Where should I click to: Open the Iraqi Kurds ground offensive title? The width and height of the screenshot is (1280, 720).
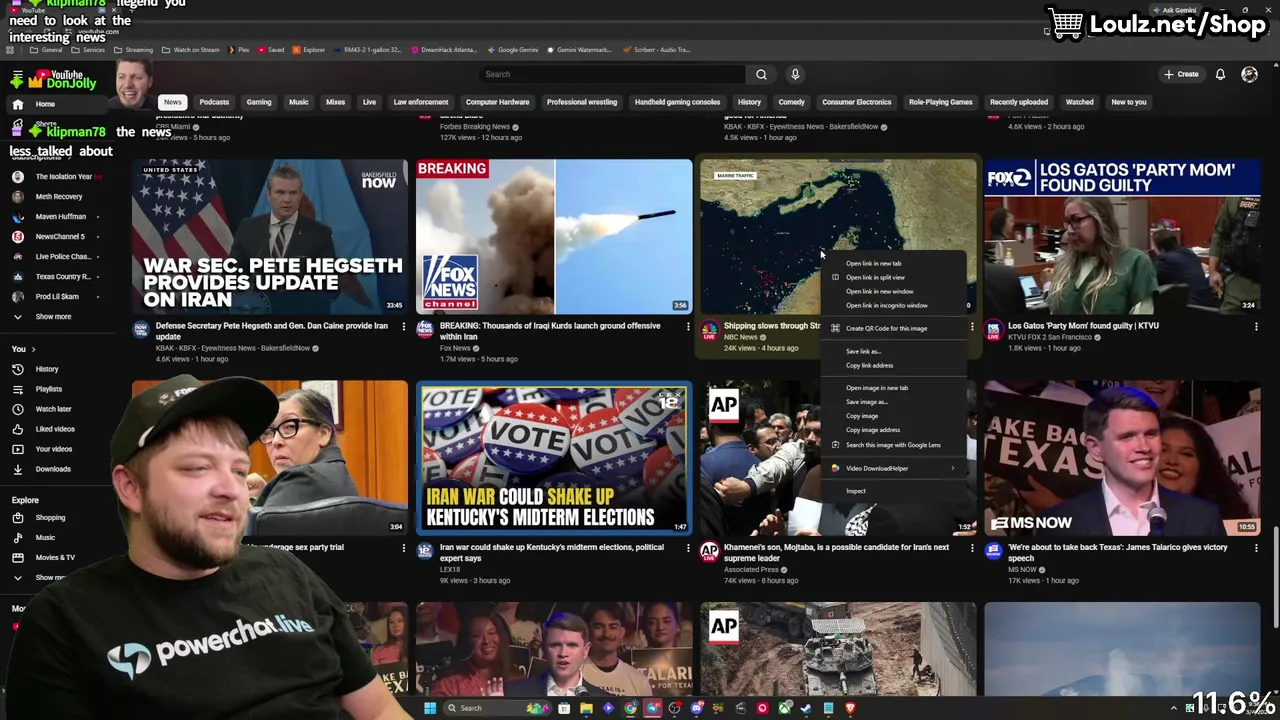pos(550,331)
